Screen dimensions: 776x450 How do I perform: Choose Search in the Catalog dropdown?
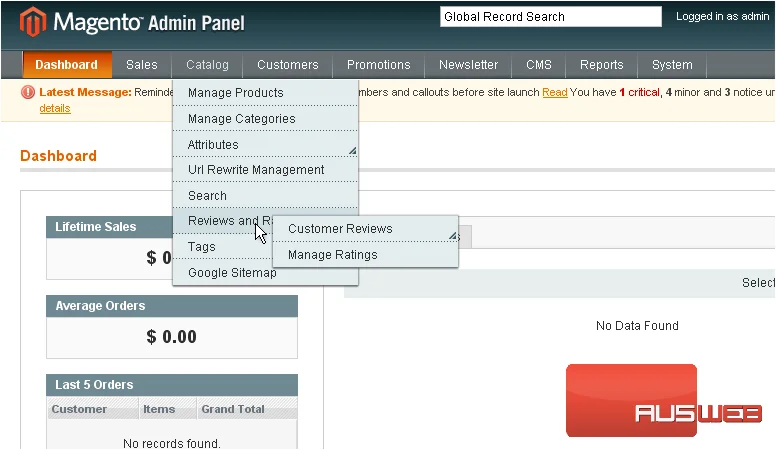265,196
